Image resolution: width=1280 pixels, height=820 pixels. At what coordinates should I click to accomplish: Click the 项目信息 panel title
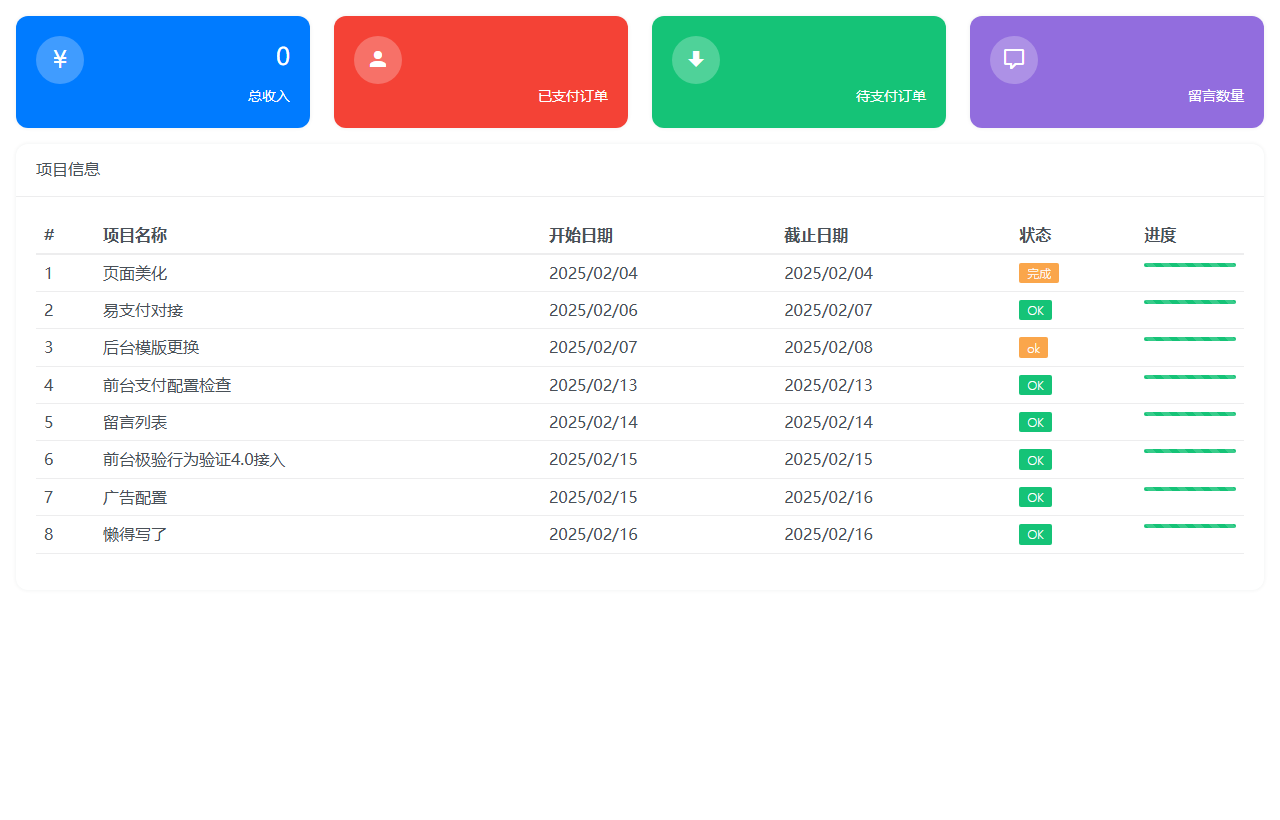point(68,170)
